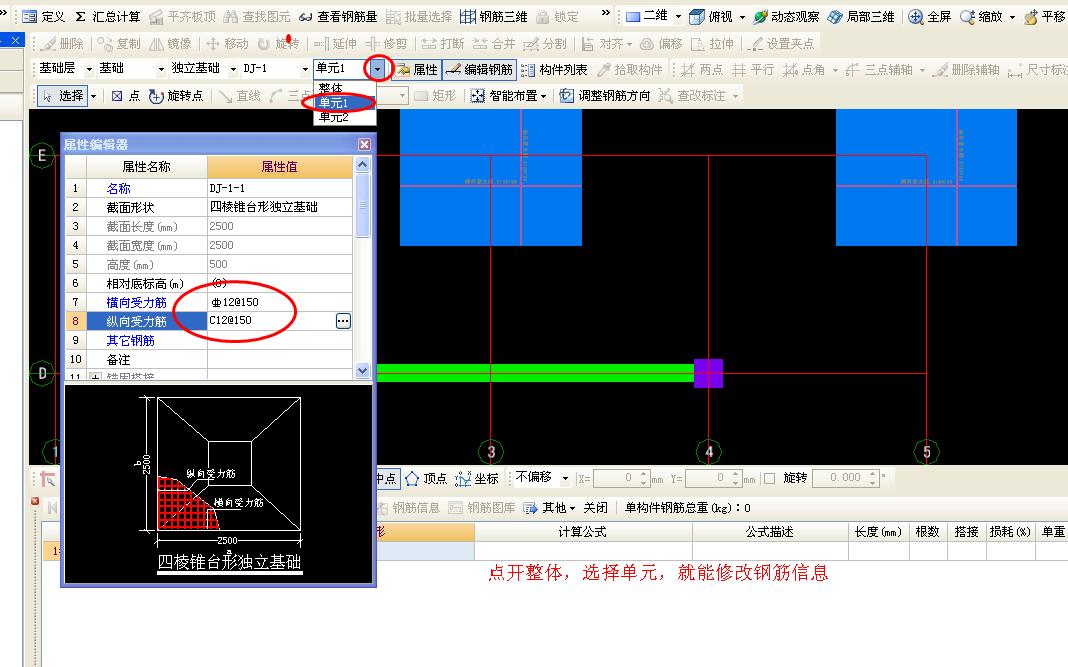The image size is (1068, 667).
Task: Choose 单元1 from the unit list
Action: point(345,103)
